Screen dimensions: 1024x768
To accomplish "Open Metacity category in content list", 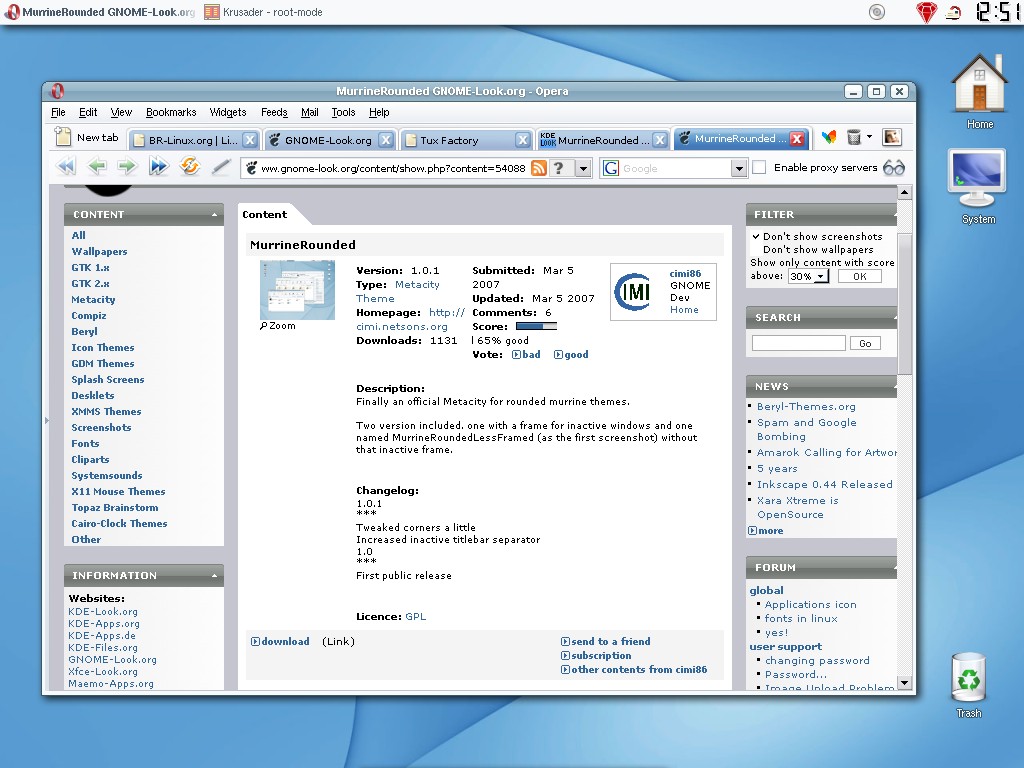I will click(x=93, y=299).
